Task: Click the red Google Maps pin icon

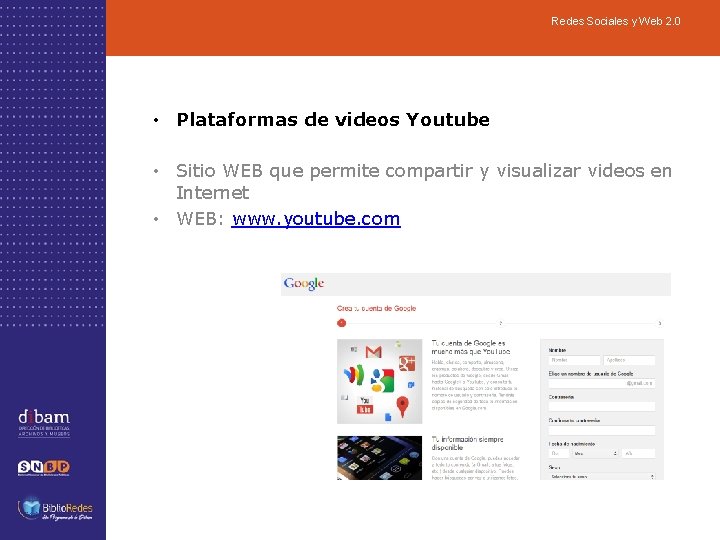Action: [x=402, y=406]
